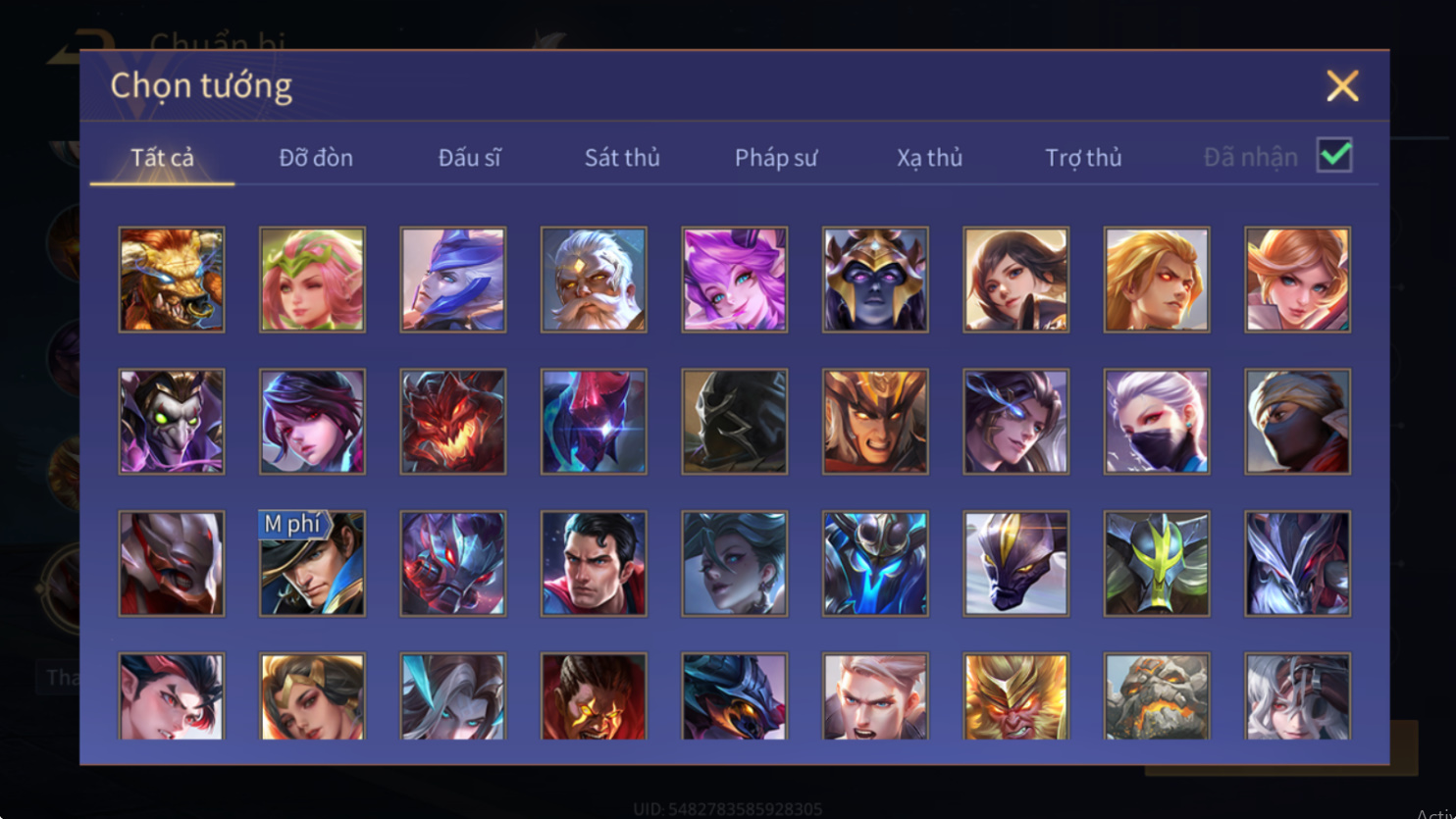Select the red-scarfed masked ninja hero

tap(1297, 422)
